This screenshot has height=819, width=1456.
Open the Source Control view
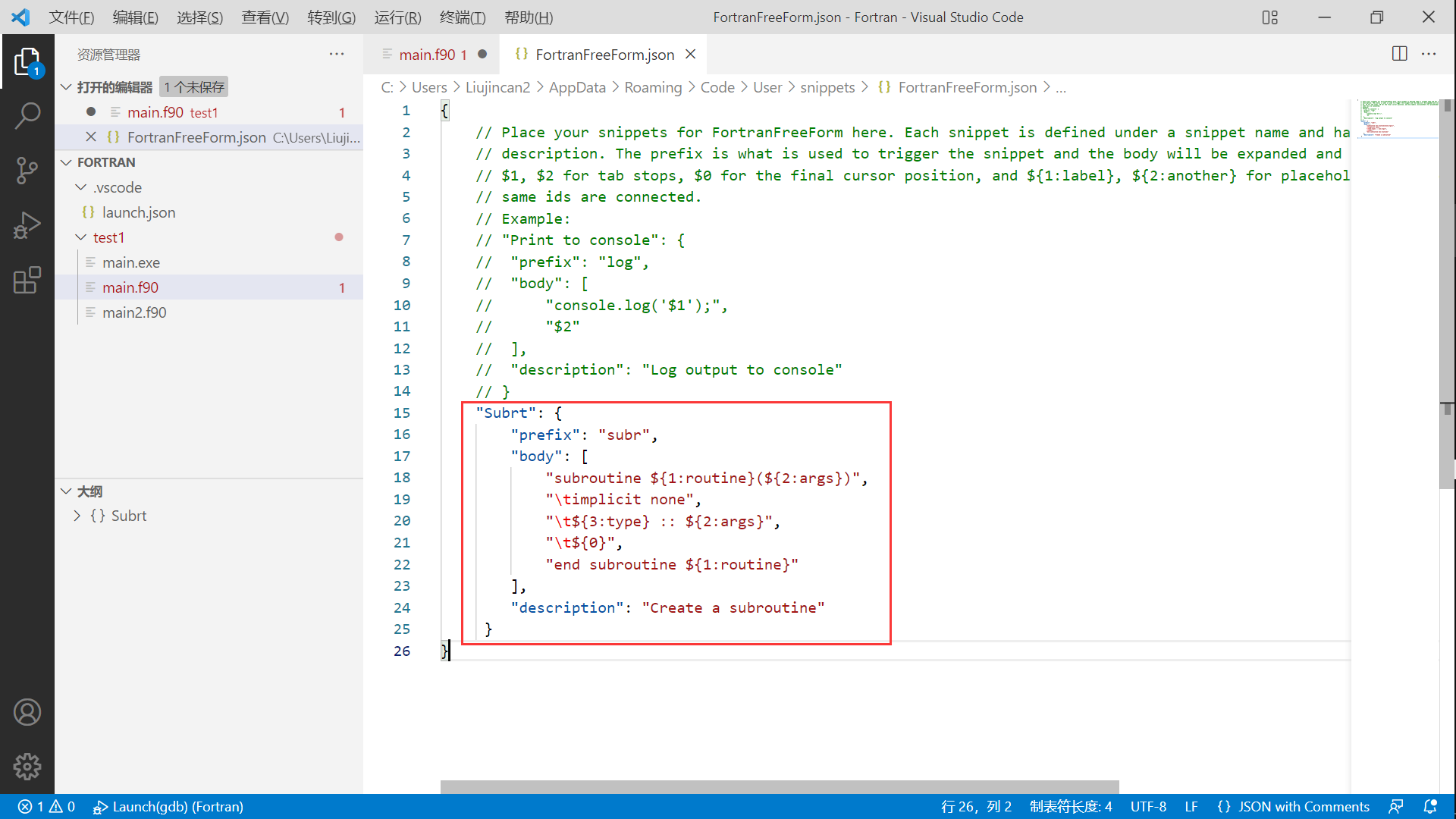[x=27, y=170]
